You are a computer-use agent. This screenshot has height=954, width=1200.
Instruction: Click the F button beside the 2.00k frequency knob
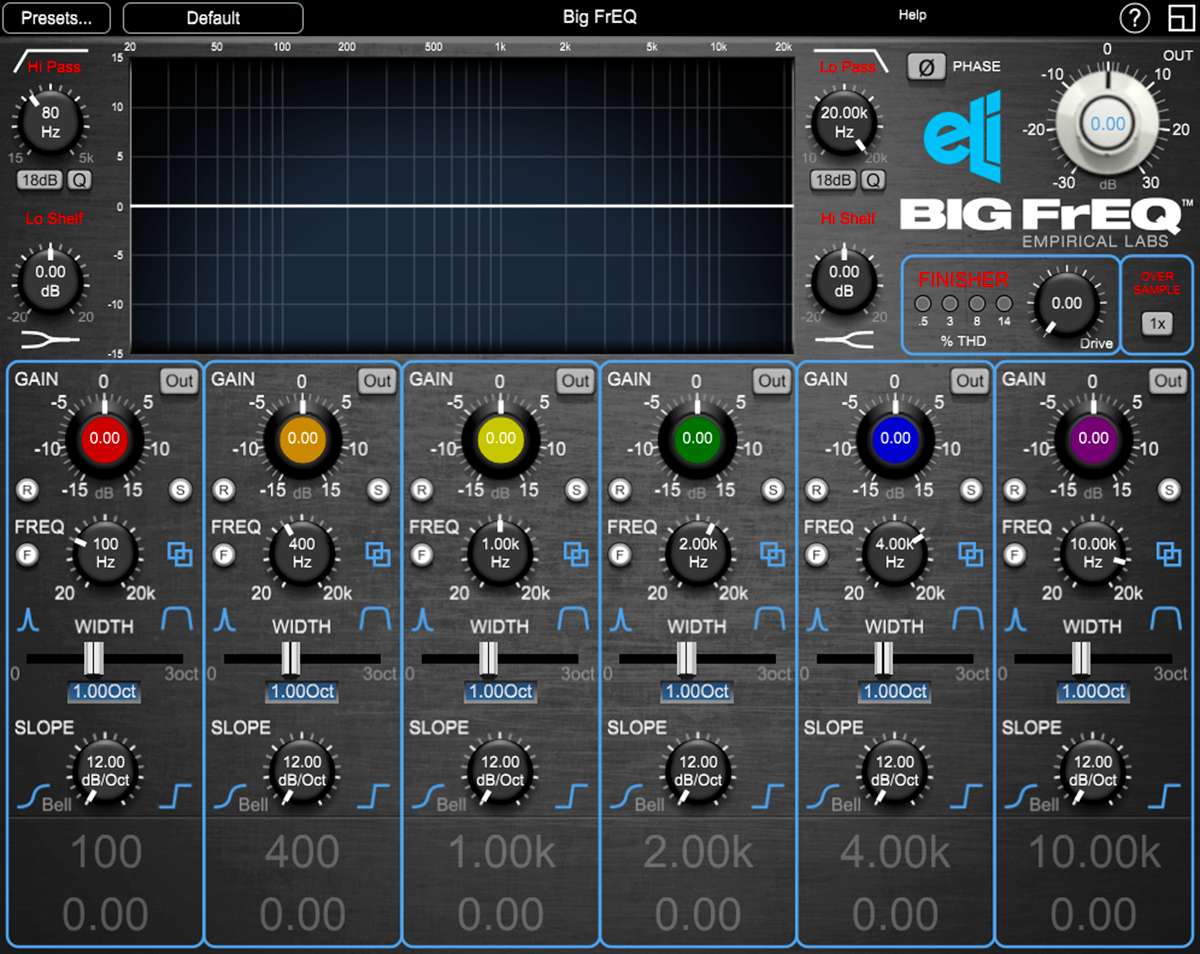click(x=620, y=554)
